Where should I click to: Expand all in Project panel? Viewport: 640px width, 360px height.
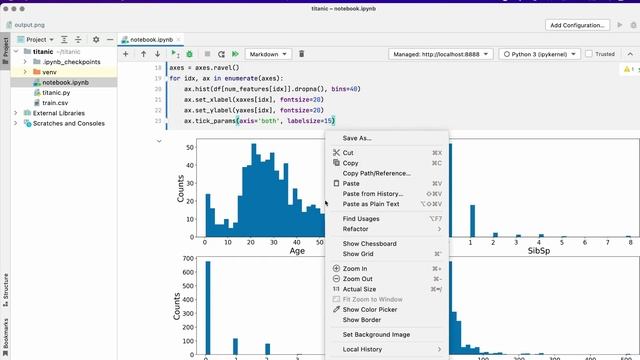click(64, 40)
